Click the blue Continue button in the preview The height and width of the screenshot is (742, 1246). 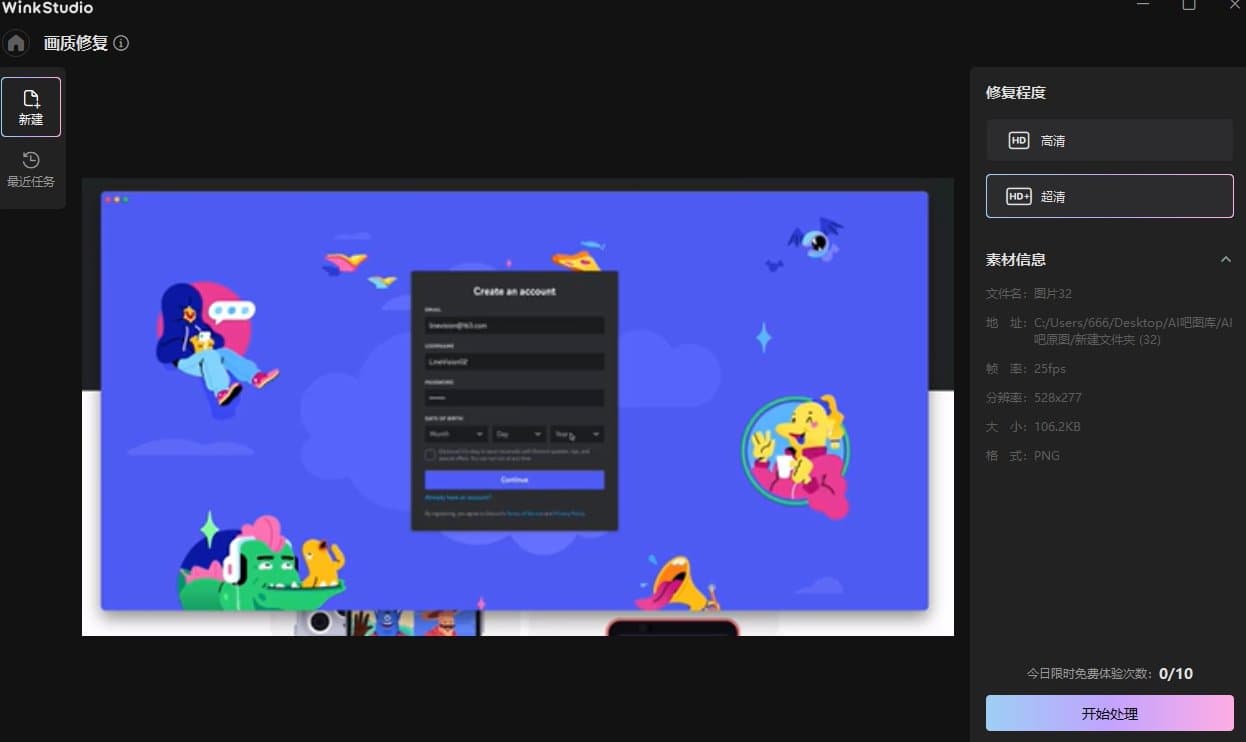point(514,480)
